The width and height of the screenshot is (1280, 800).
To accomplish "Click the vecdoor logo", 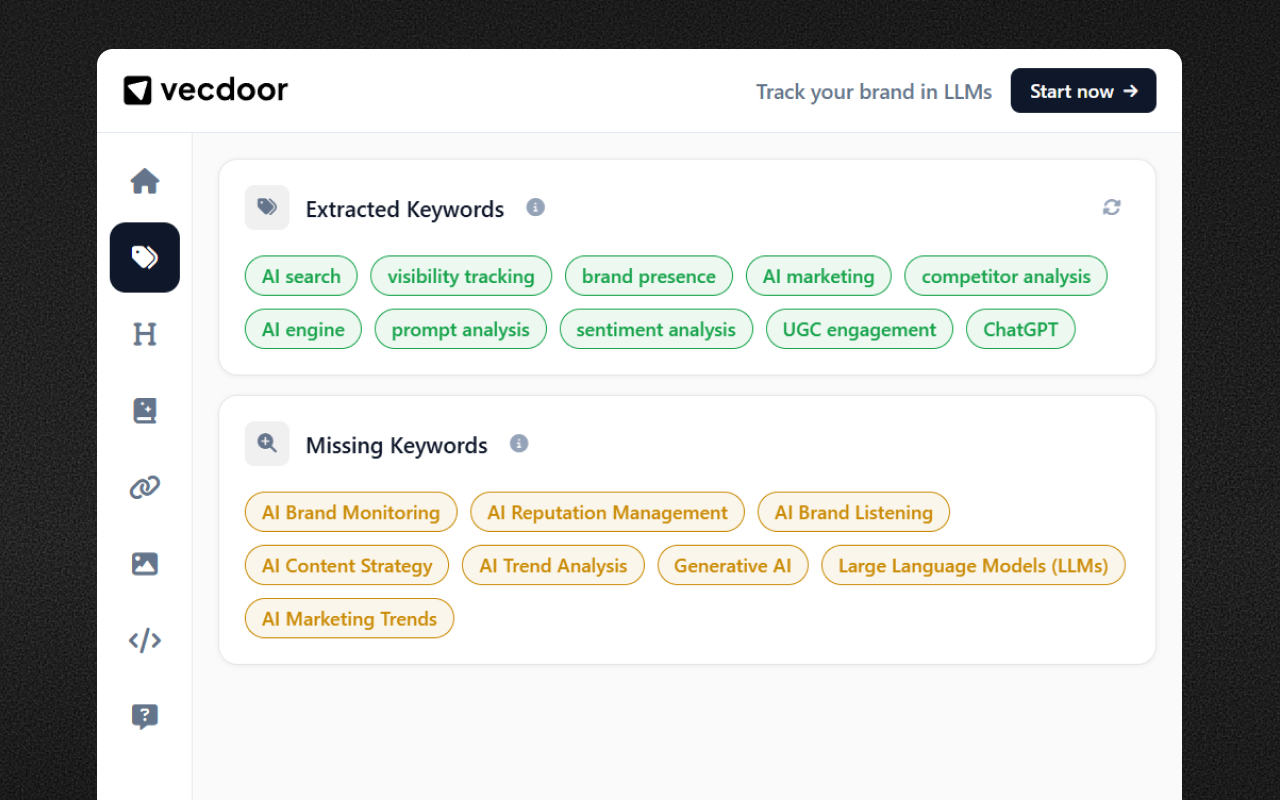I will [x=205, y=90].
